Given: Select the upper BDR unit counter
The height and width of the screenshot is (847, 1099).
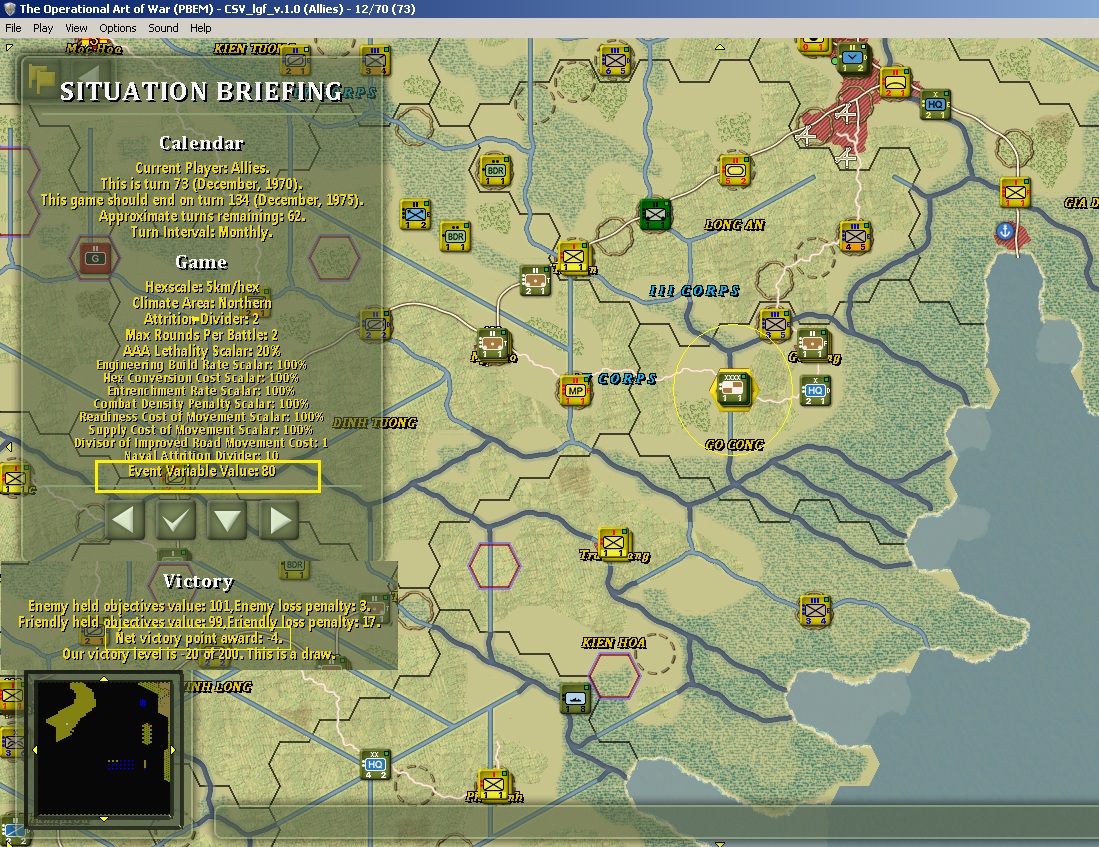Looking at the screenshot, I should click(495, 171).
